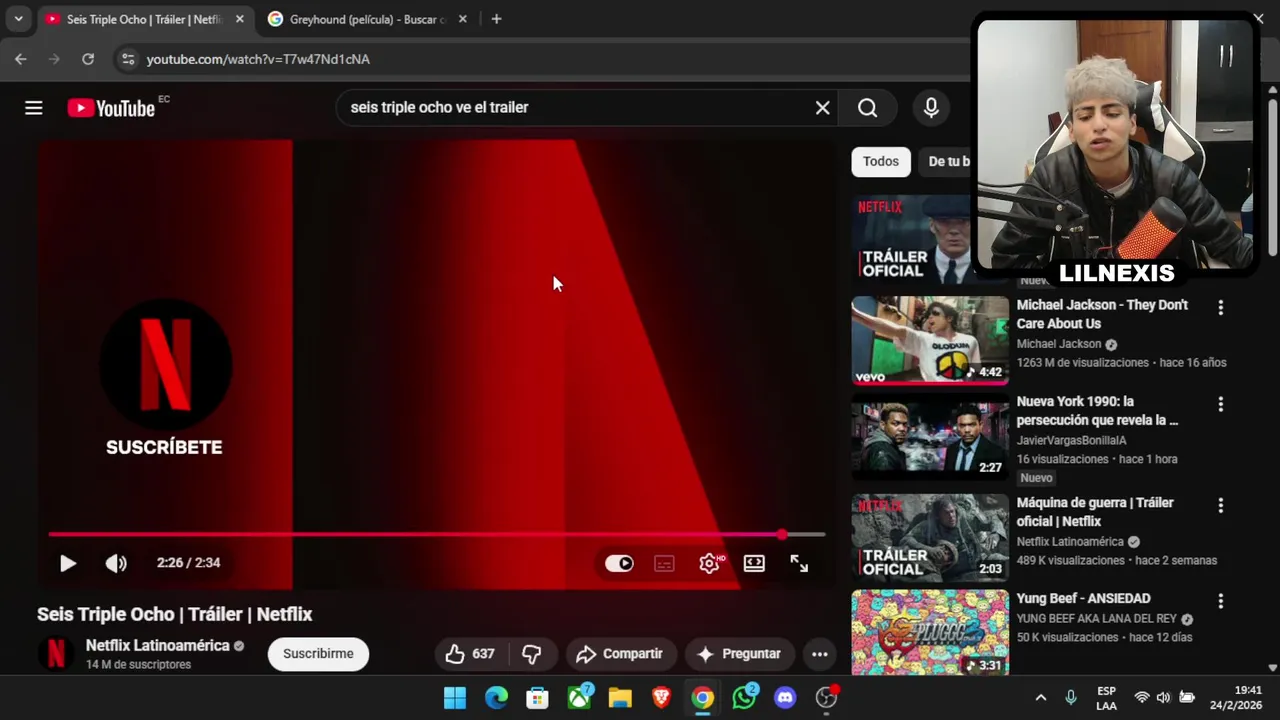Subscribe using Suscribirme button
Viewport: 1280px width, 720px height.
coord(318,654)
